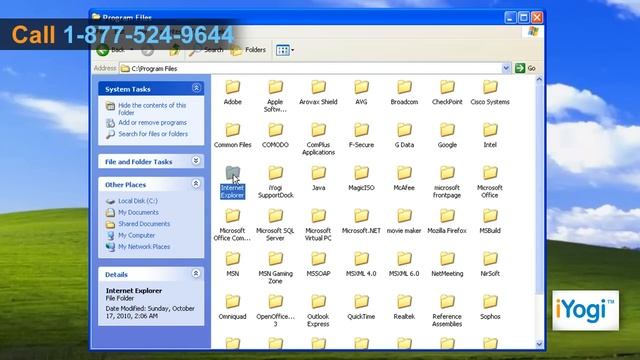Click Search for files or folders
The image size is (640, 360).
click(153, 134)
